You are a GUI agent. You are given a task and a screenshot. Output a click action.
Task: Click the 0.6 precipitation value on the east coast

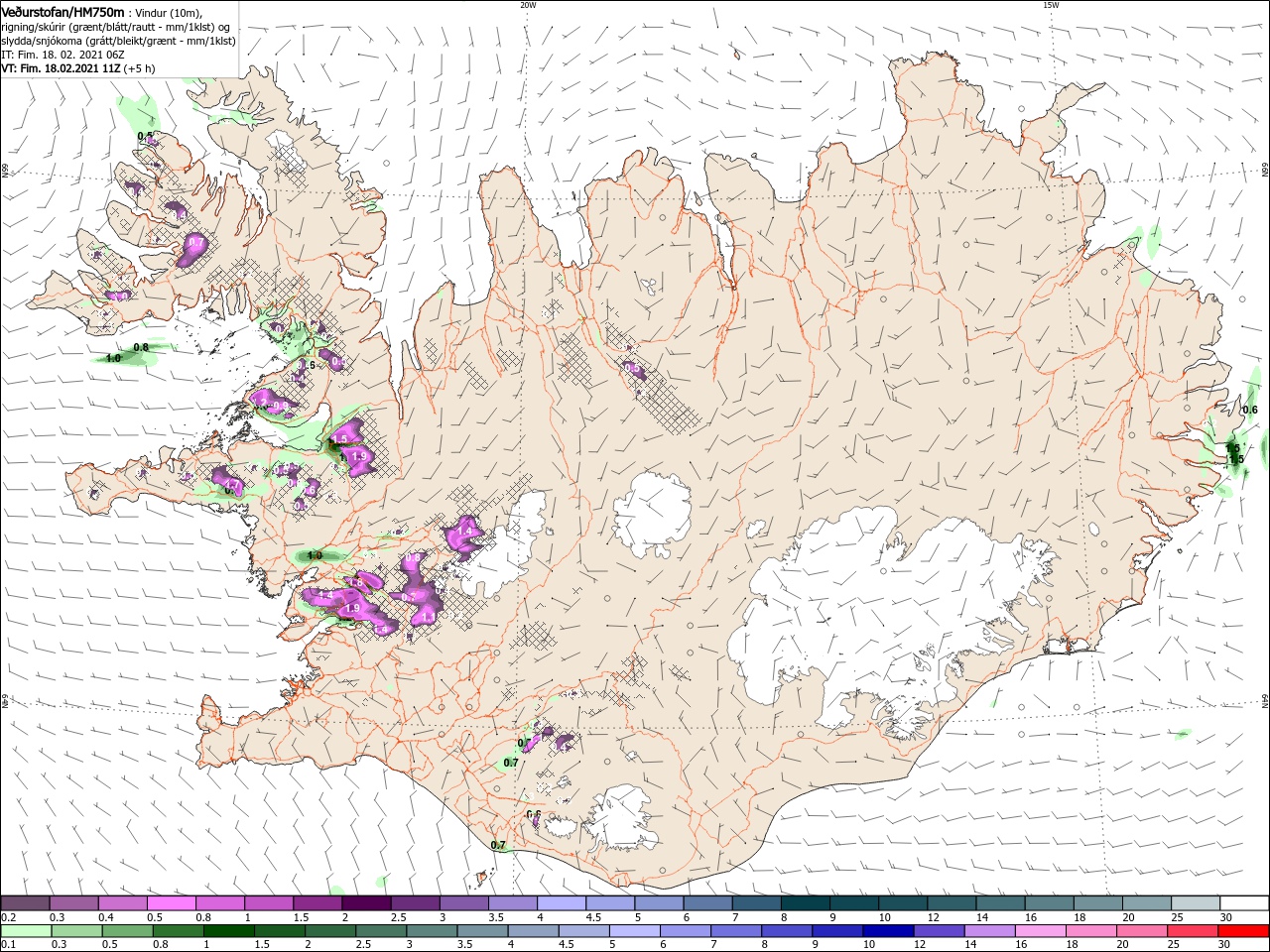click(1250, 410)
